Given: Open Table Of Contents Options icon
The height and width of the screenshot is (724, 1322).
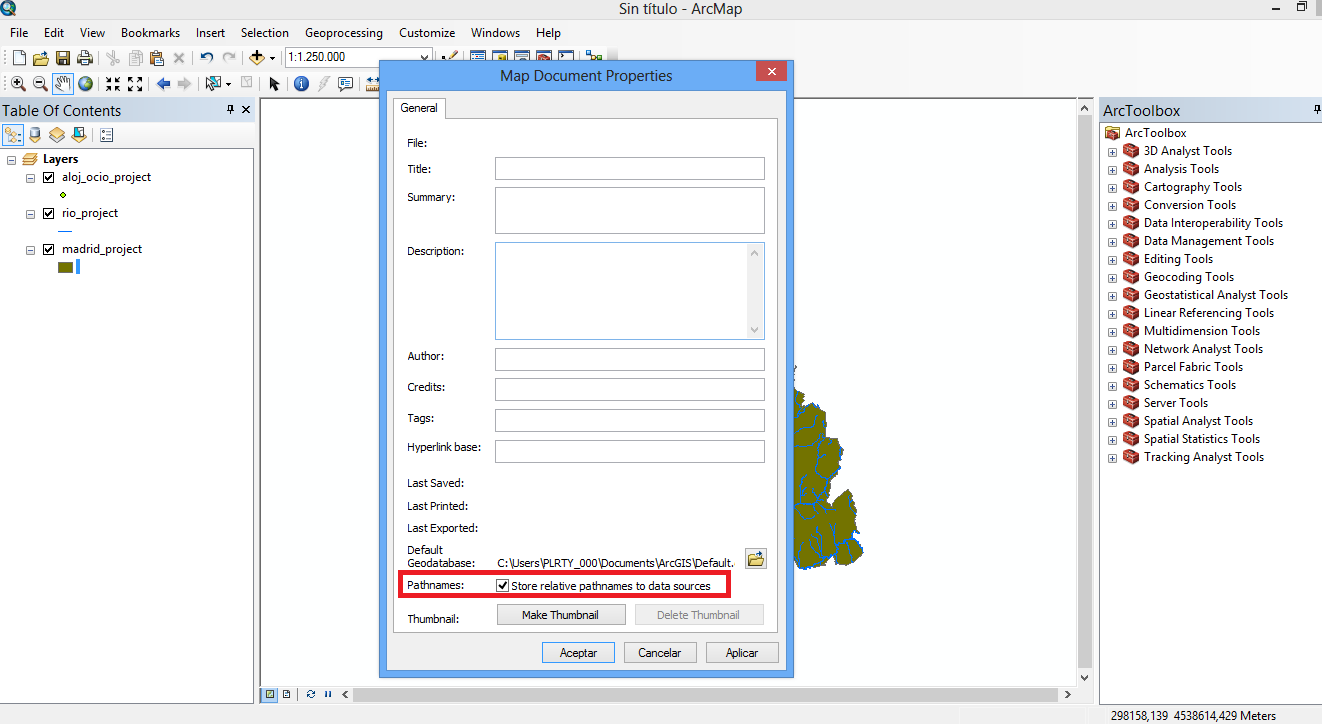Looking at the screenshot, I should [x=107, y=134].
